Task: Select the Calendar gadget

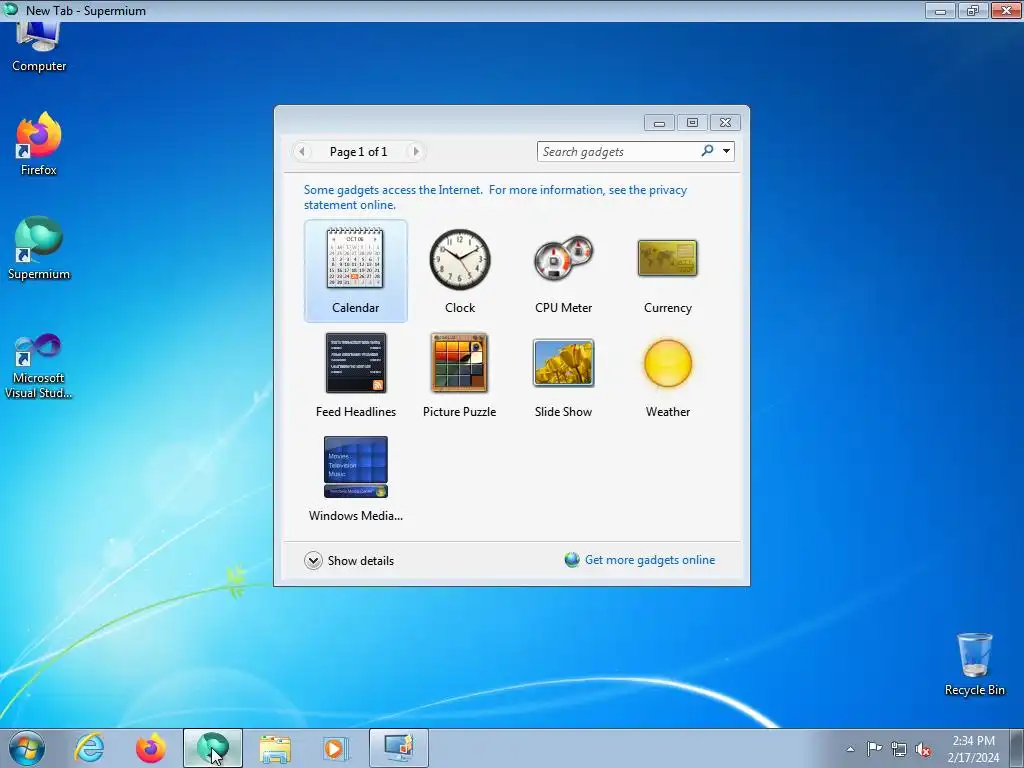Action: (355, 270)
